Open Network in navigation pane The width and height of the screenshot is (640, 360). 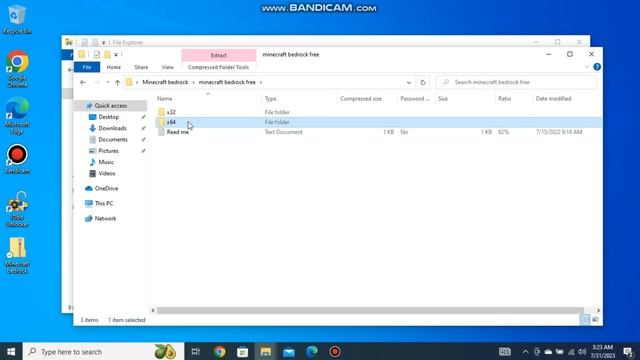click(105, 218)
